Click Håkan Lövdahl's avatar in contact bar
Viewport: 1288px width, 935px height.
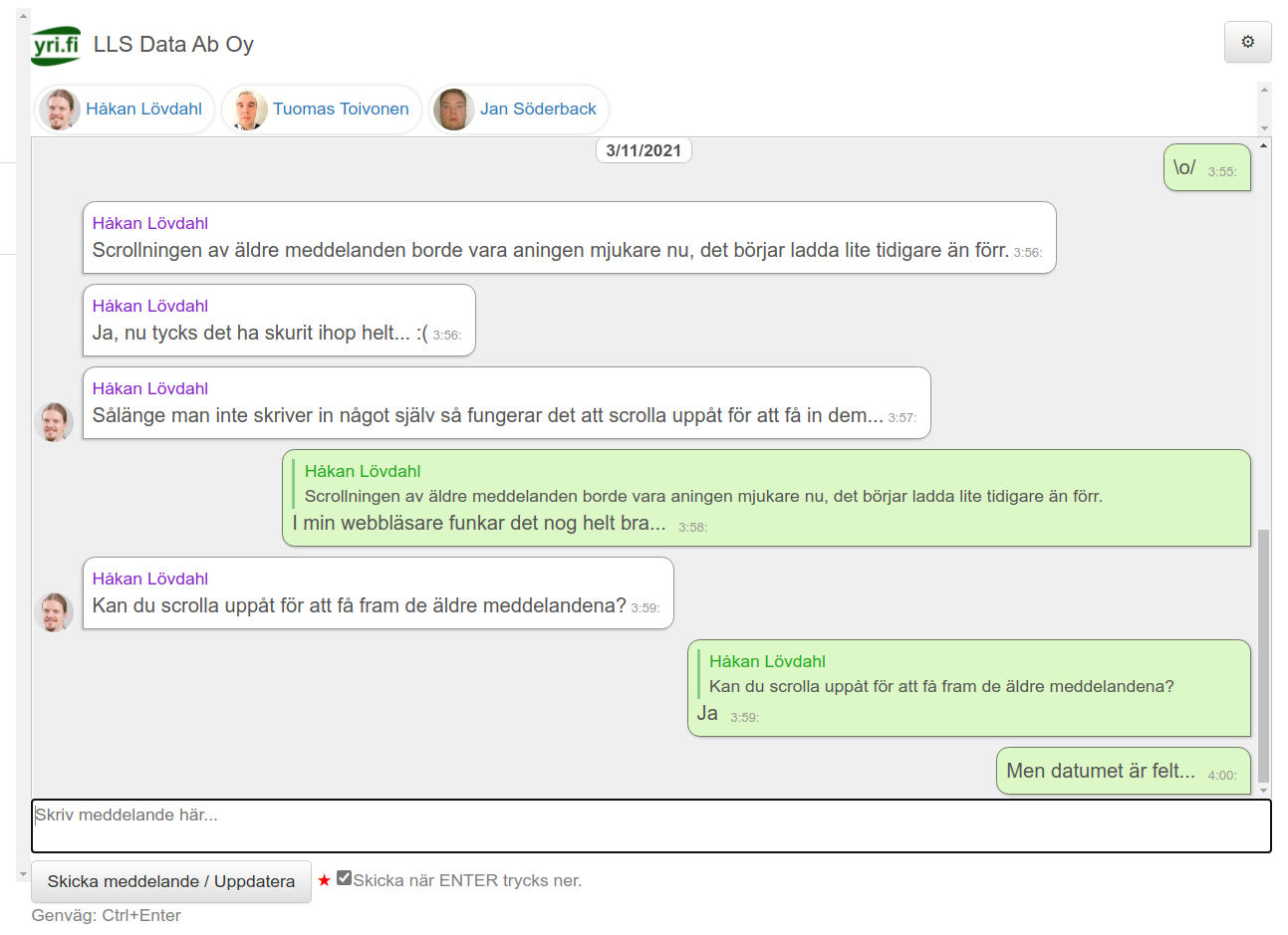60,110
